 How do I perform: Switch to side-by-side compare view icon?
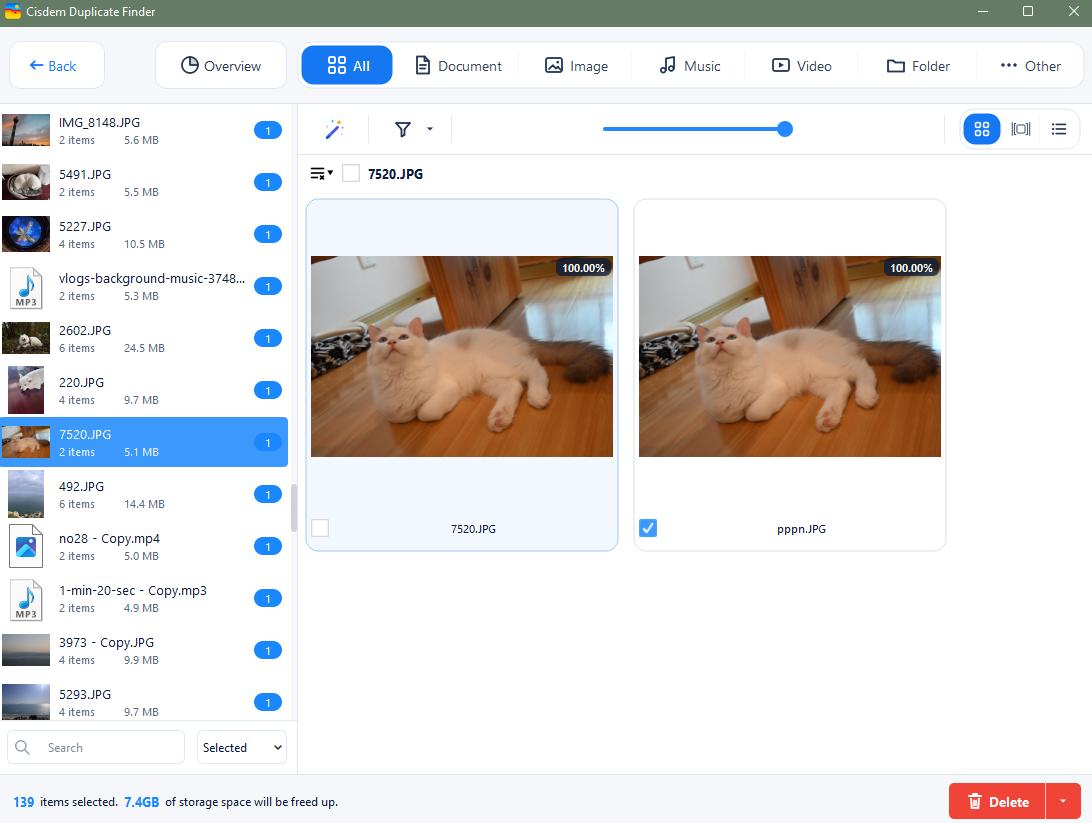click(1020, 130)
